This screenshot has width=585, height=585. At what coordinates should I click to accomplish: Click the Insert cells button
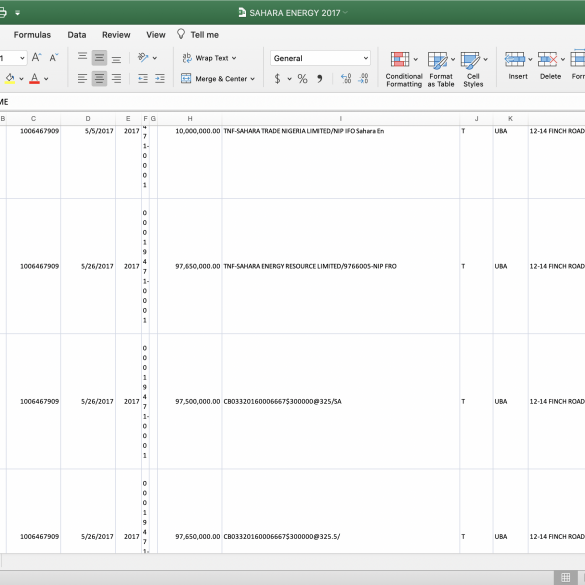tap(515, 66)
